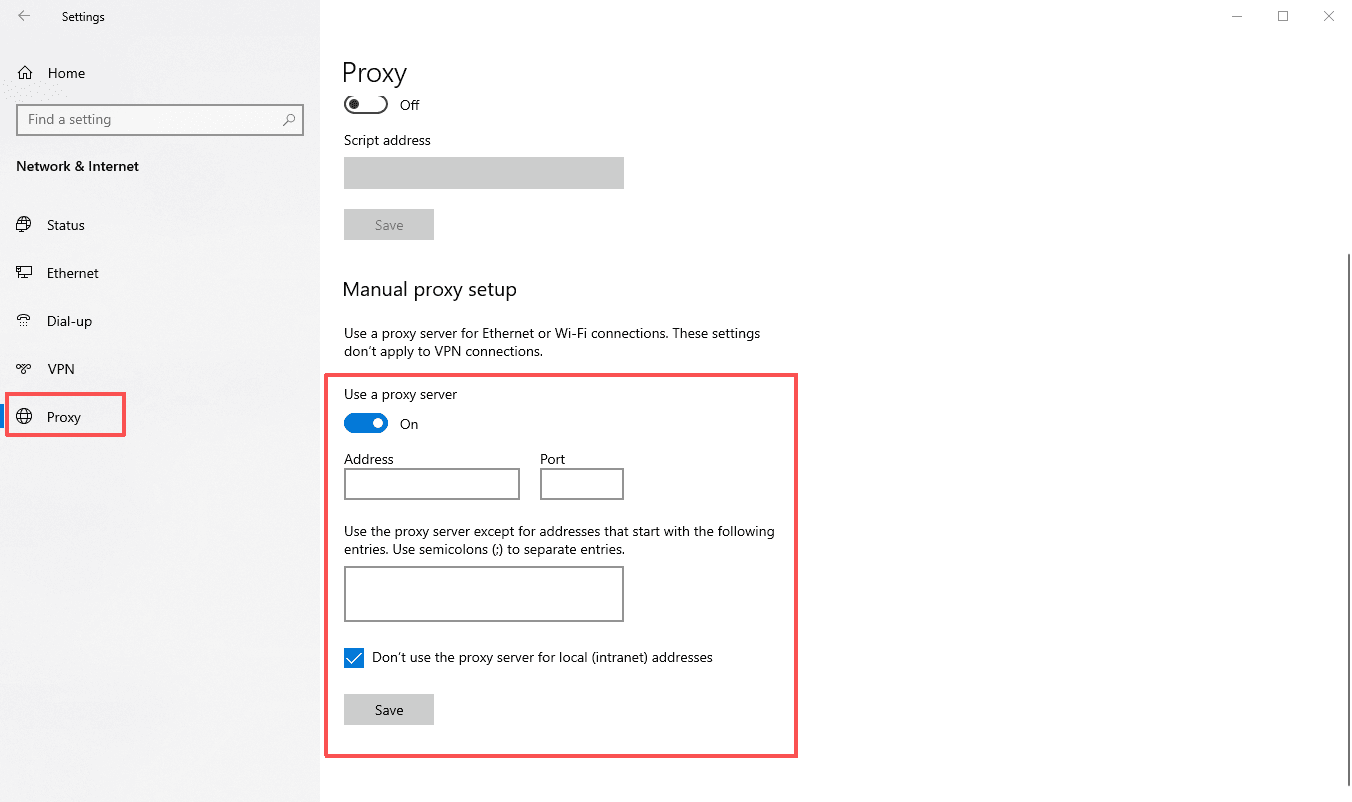This screenshot has height=802, width=1352.
Task: Click the Port input field
Action: pyautogui.click(x=581, y=484)
